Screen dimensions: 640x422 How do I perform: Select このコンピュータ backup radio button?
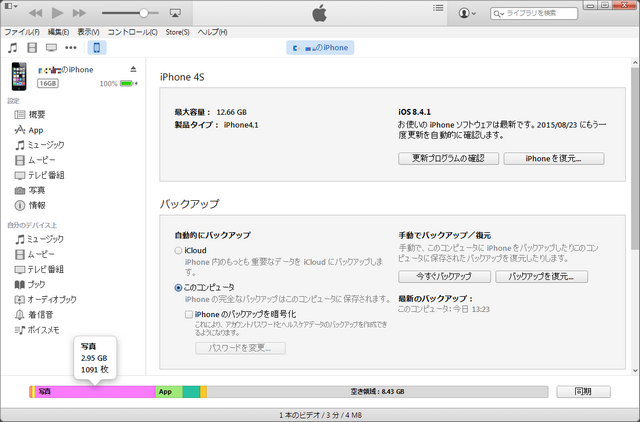(178, 288)
